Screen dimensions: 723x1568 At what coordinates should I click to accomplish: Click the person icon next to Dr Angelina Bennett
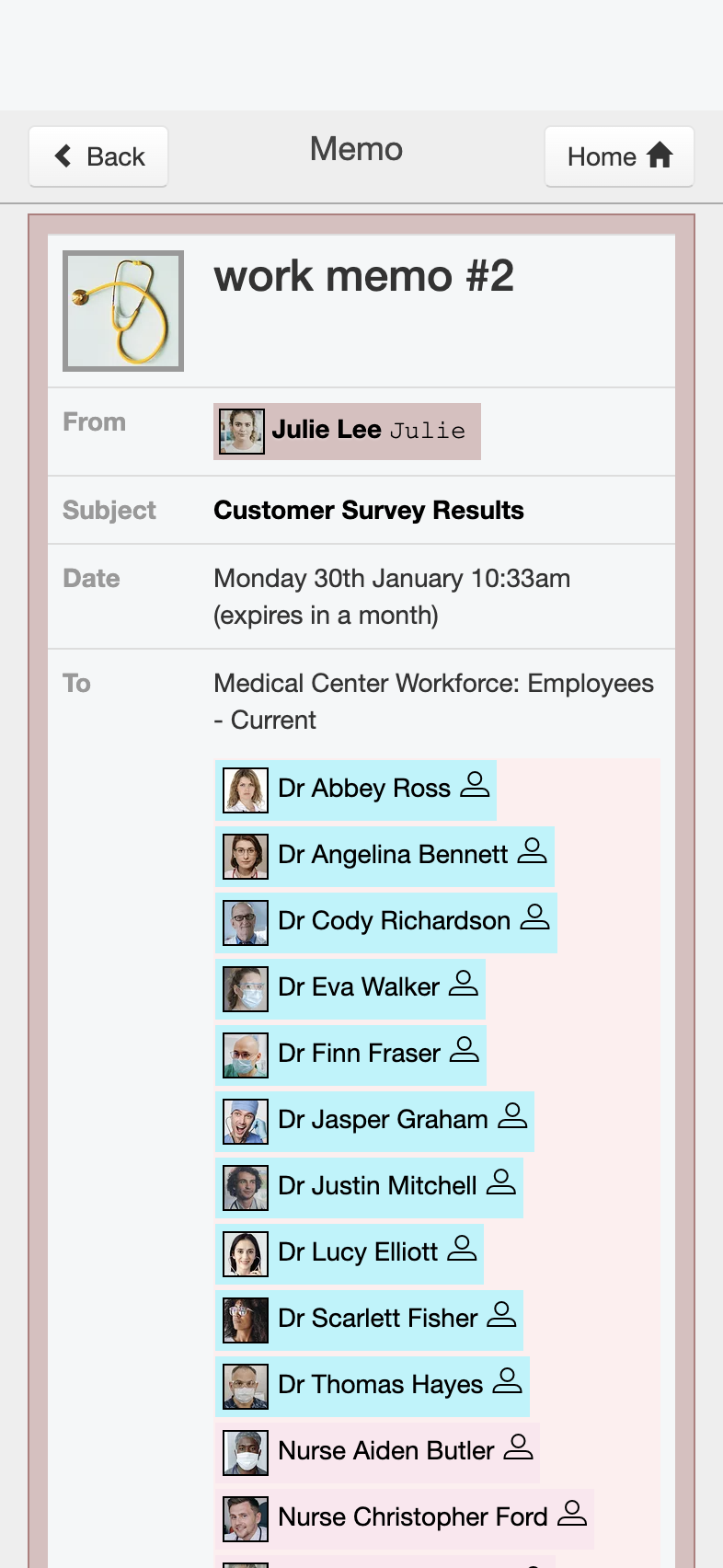[x=532, y=851]
